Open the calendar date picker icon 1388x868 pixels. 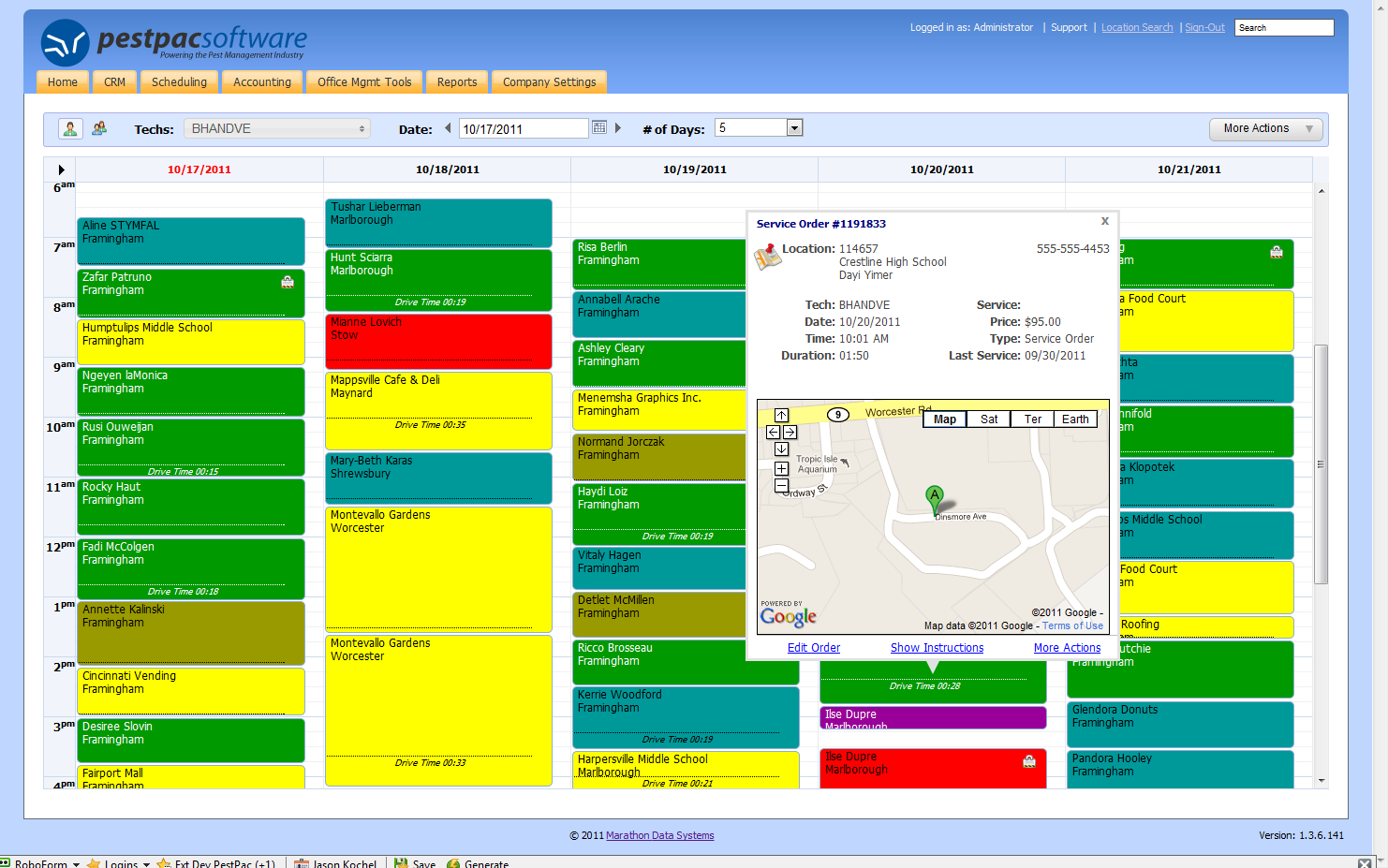[x=598, y=127]
